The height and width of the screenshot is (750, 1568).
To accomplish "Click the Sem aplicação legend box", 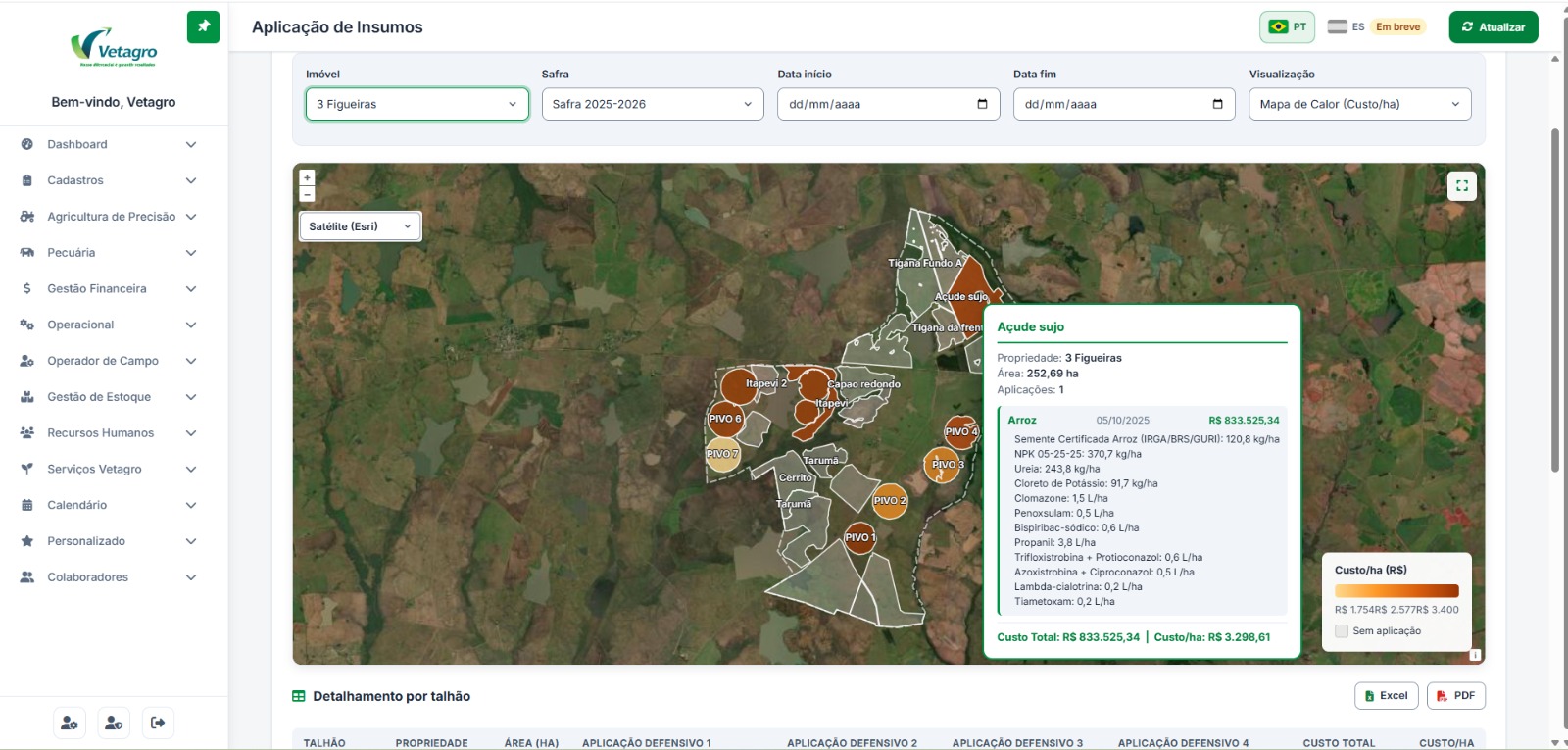I will click(1342, 631).
